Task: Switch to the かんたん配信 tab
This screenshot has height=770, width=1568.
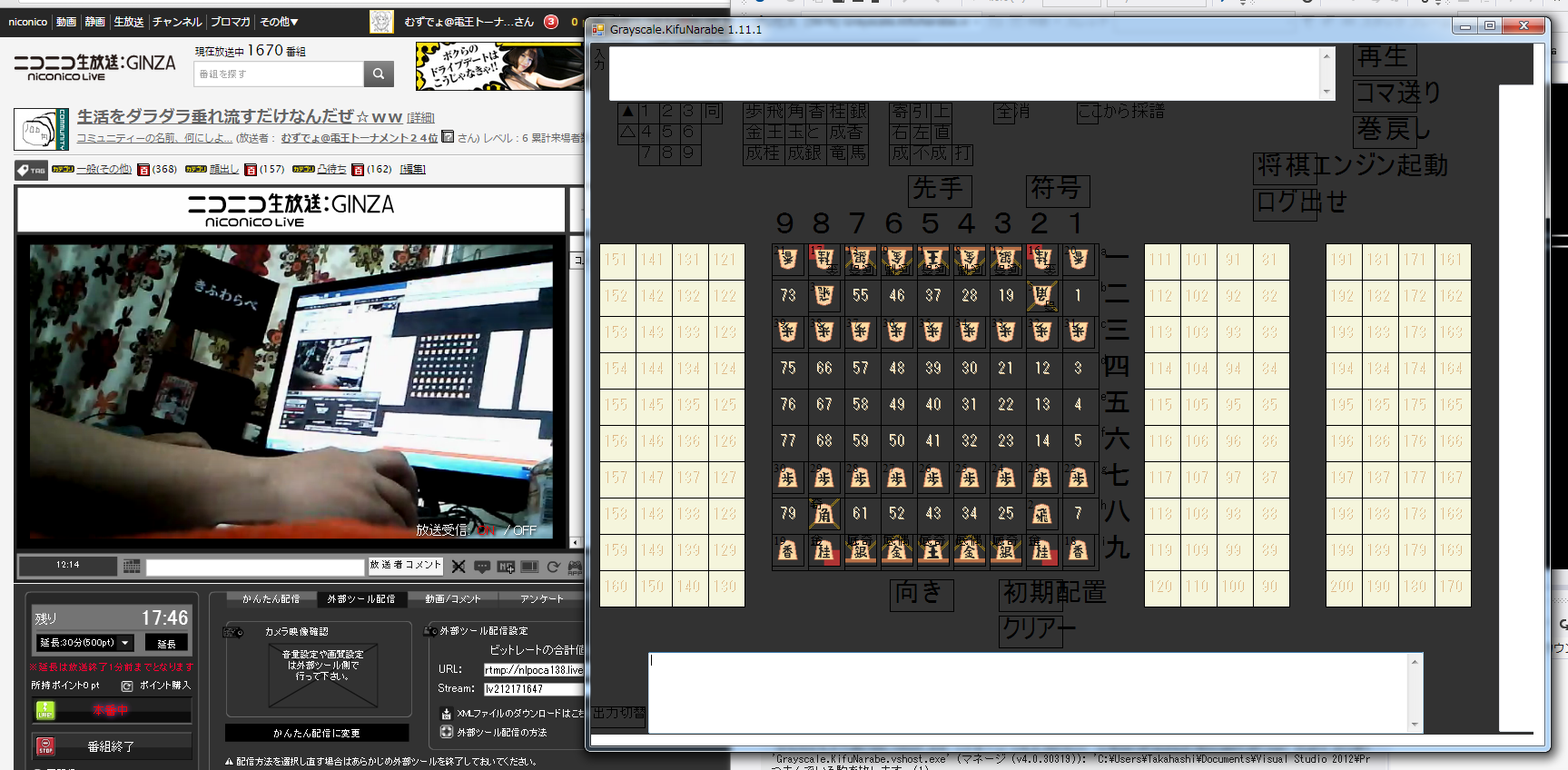Action: point(271,599)
